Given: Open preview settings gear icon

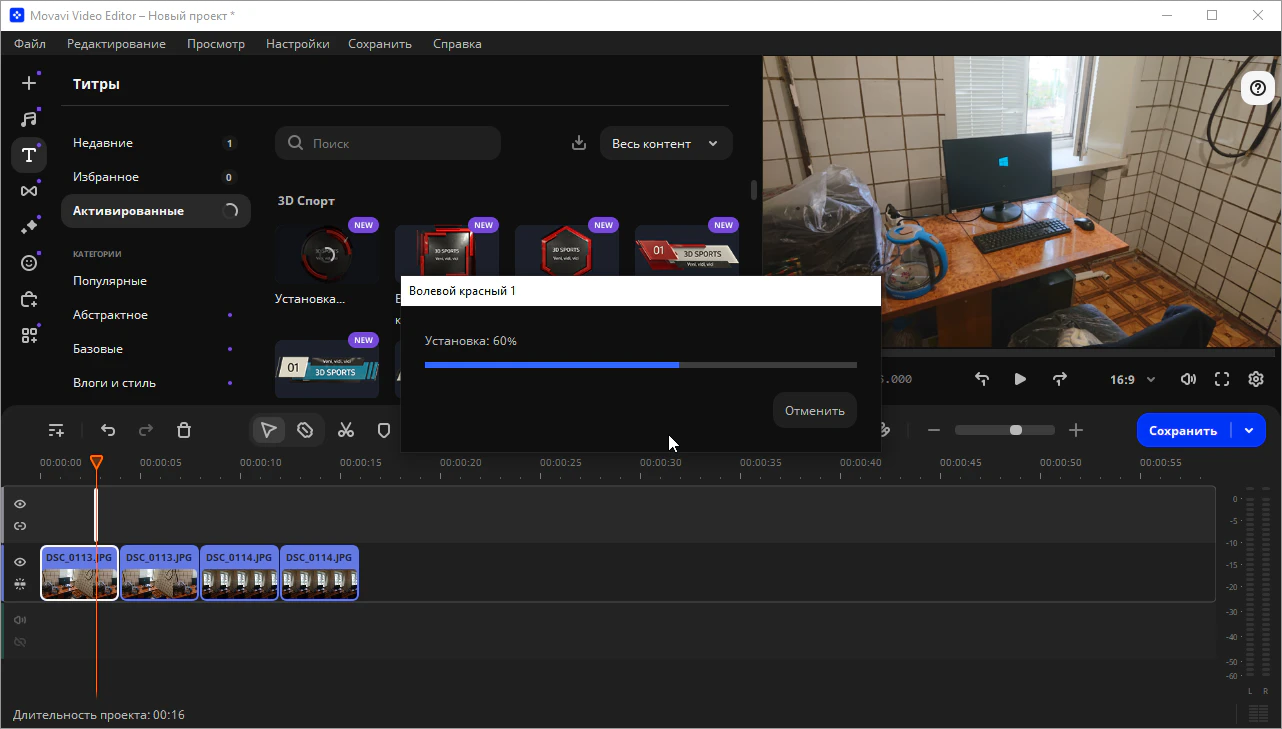Looking at the screenshot, I should (x=1256, y=379).
